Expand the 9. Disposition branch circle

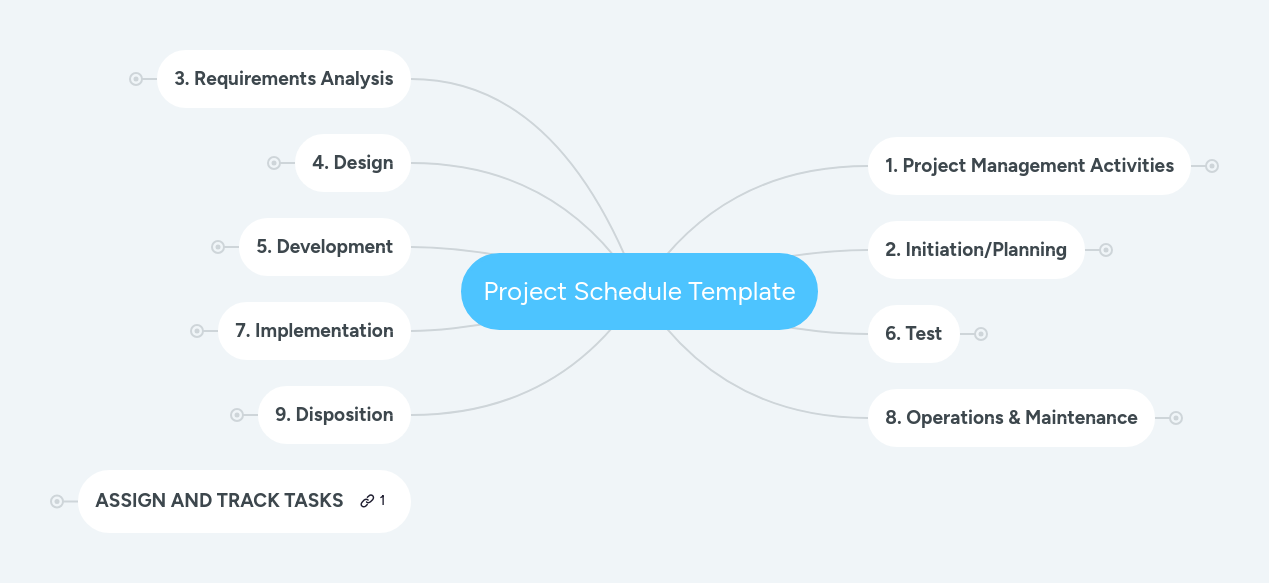237,415
